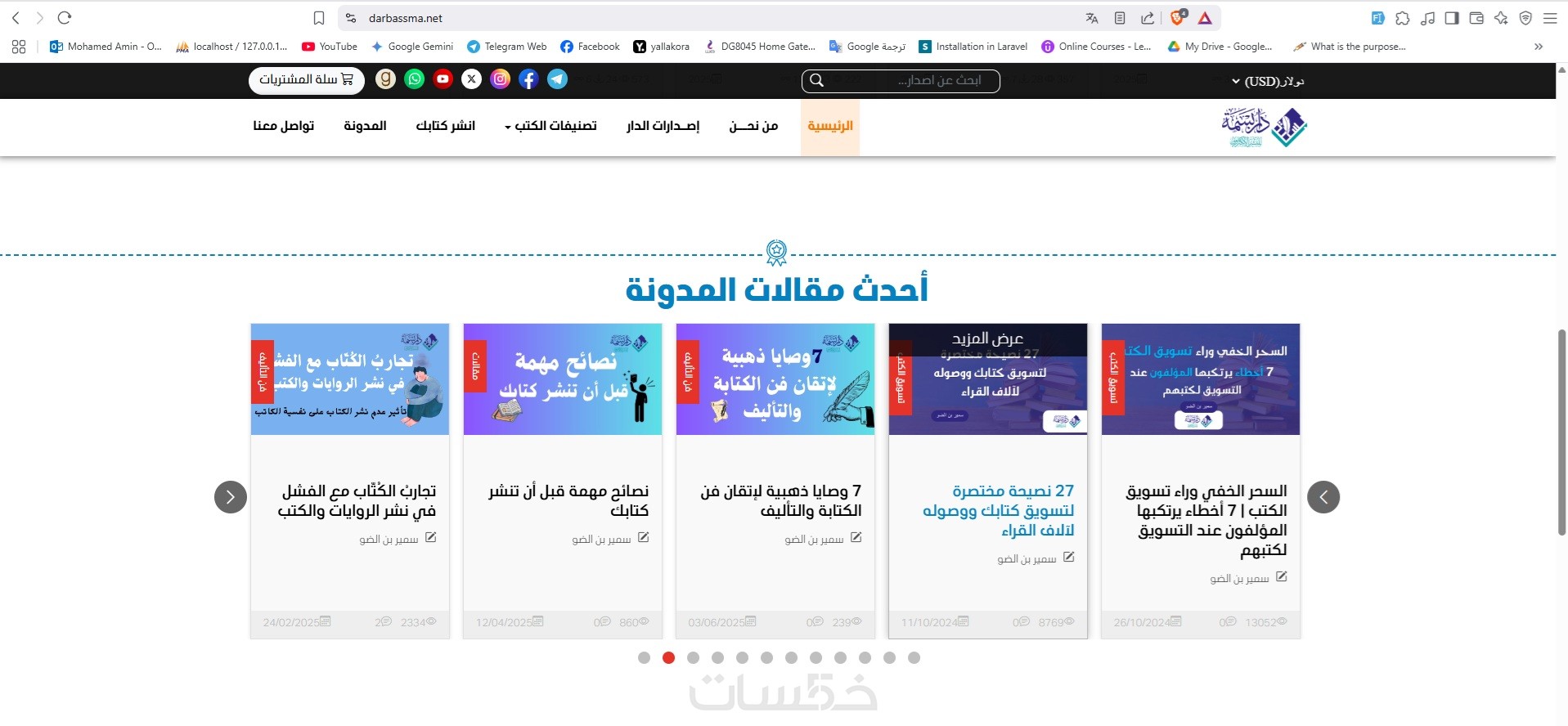Click the carousel next arrow button

(231, 497)
